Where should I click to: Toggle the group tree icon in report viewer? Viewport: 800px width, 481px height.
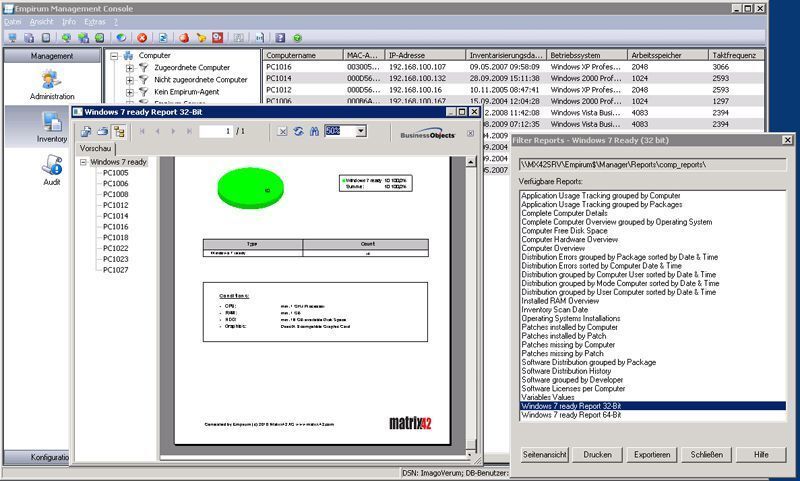coord(119,132)
